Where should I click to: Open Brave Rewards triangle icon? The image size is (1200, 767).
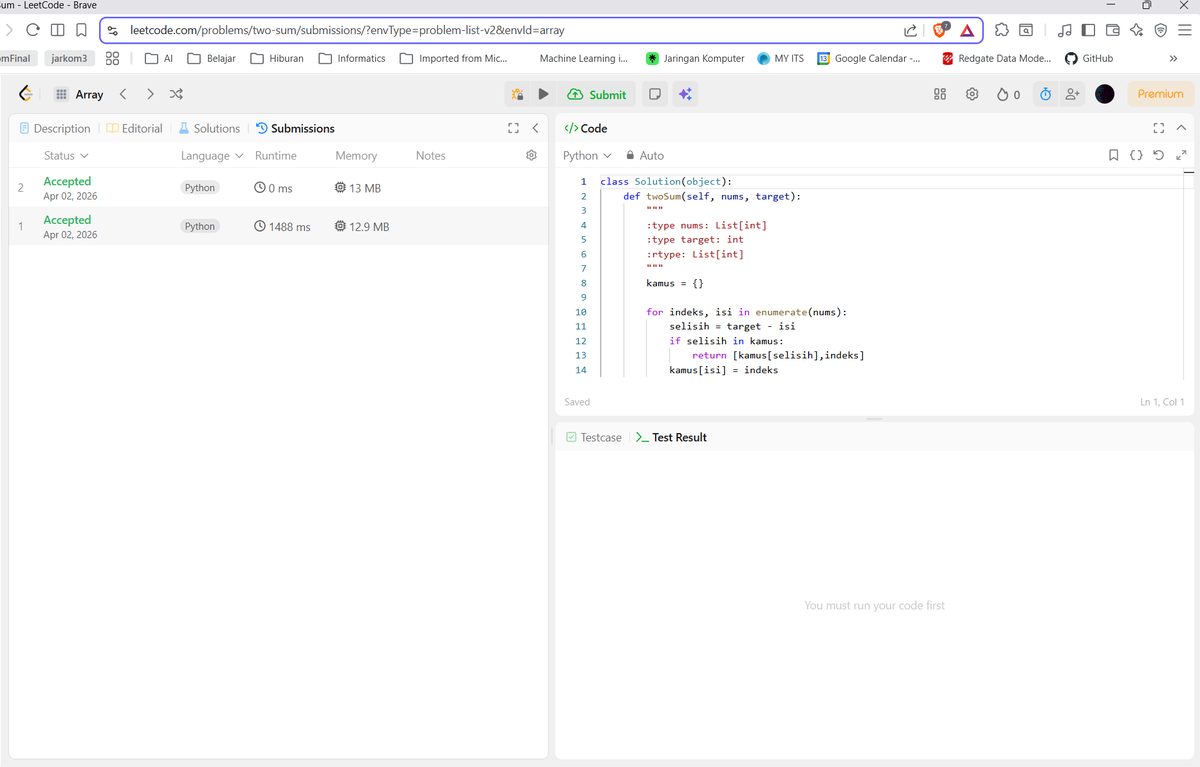967,31
